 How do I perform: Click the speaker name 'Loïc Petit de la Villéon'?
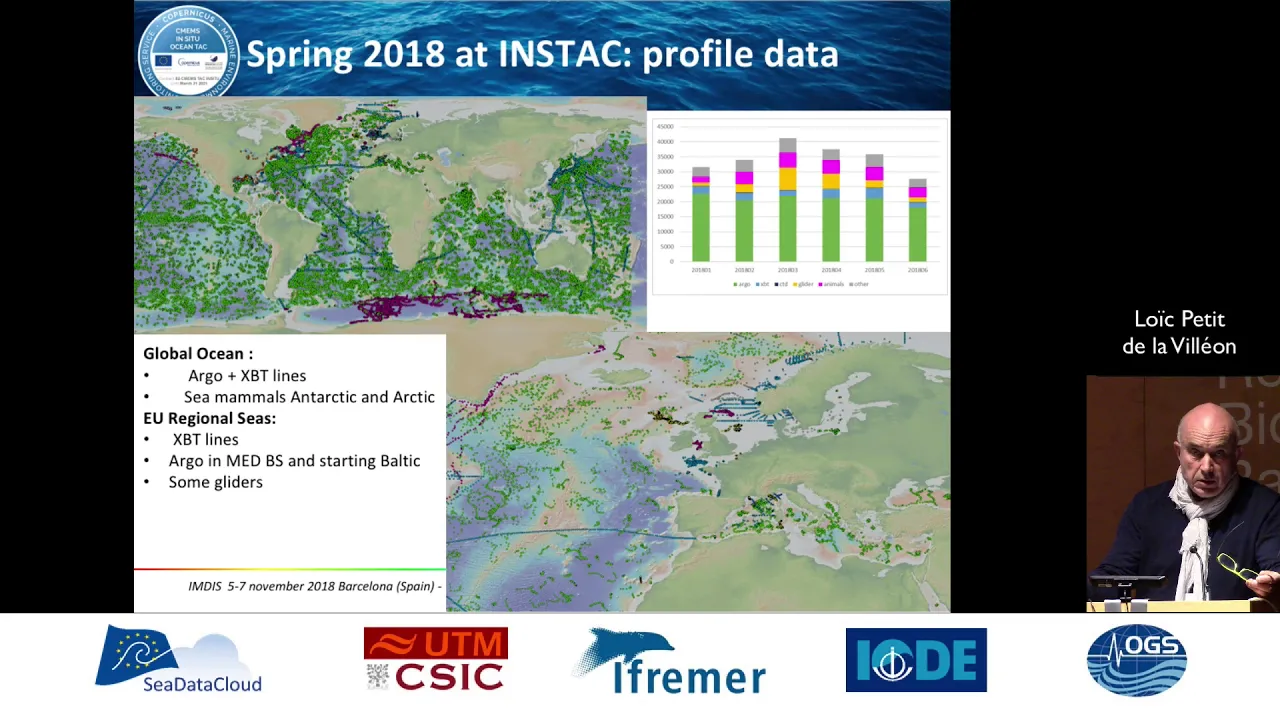(x=1179, y=333)
